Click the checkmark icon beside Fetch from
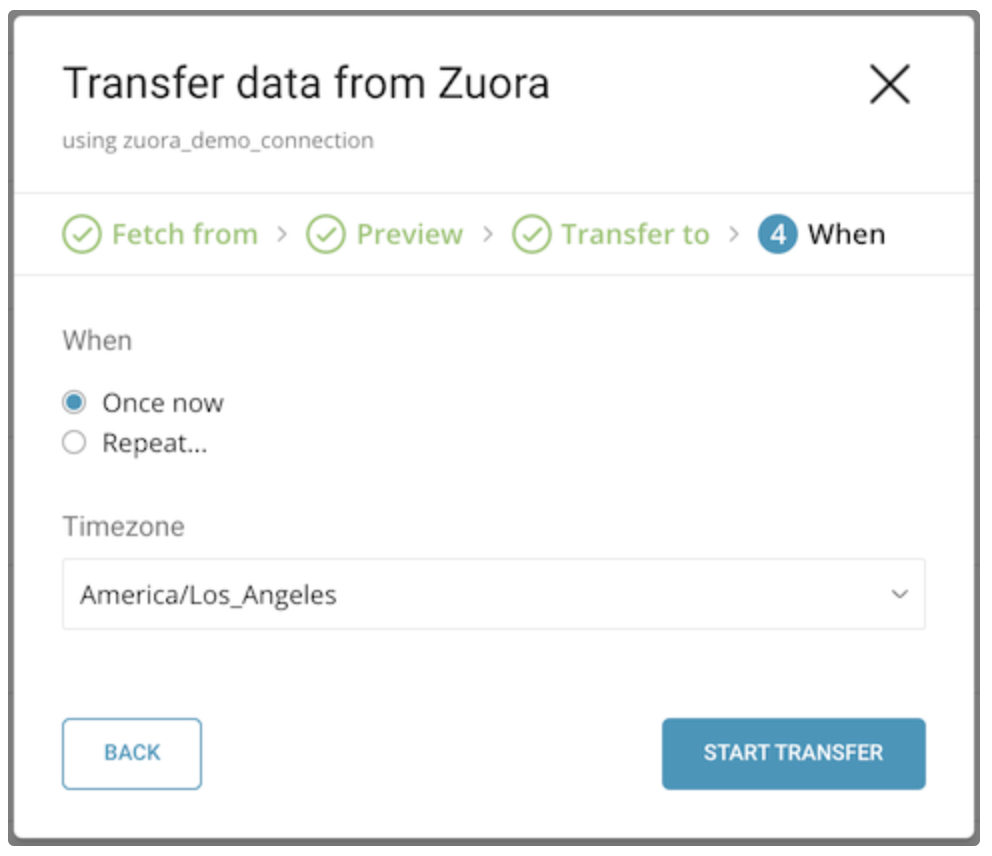The width and height of the screenshot is (992, 856). 81,235
